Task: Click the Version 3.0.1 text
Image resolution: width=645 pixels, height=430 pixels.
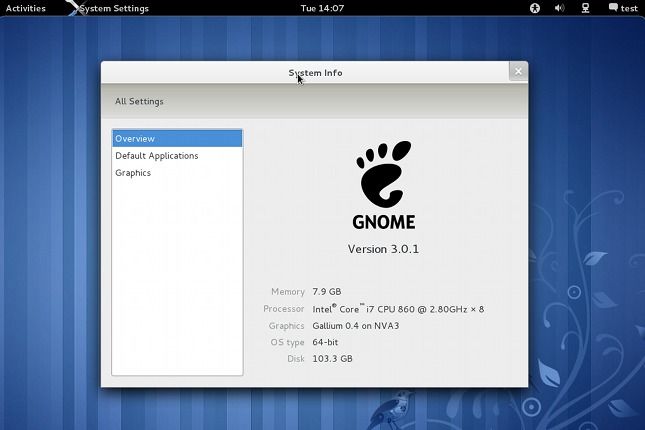Action: coord(383,249)
